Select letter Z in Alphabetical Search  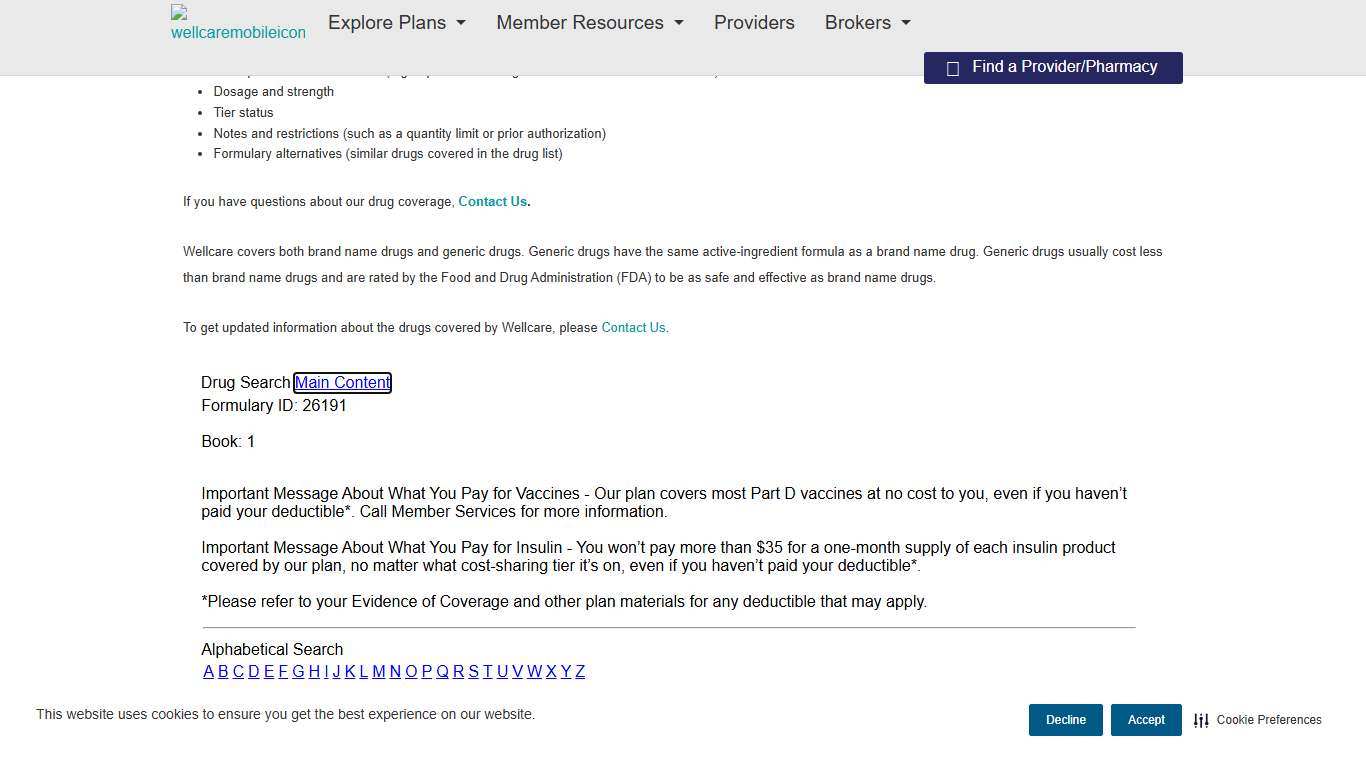point(580,672)
